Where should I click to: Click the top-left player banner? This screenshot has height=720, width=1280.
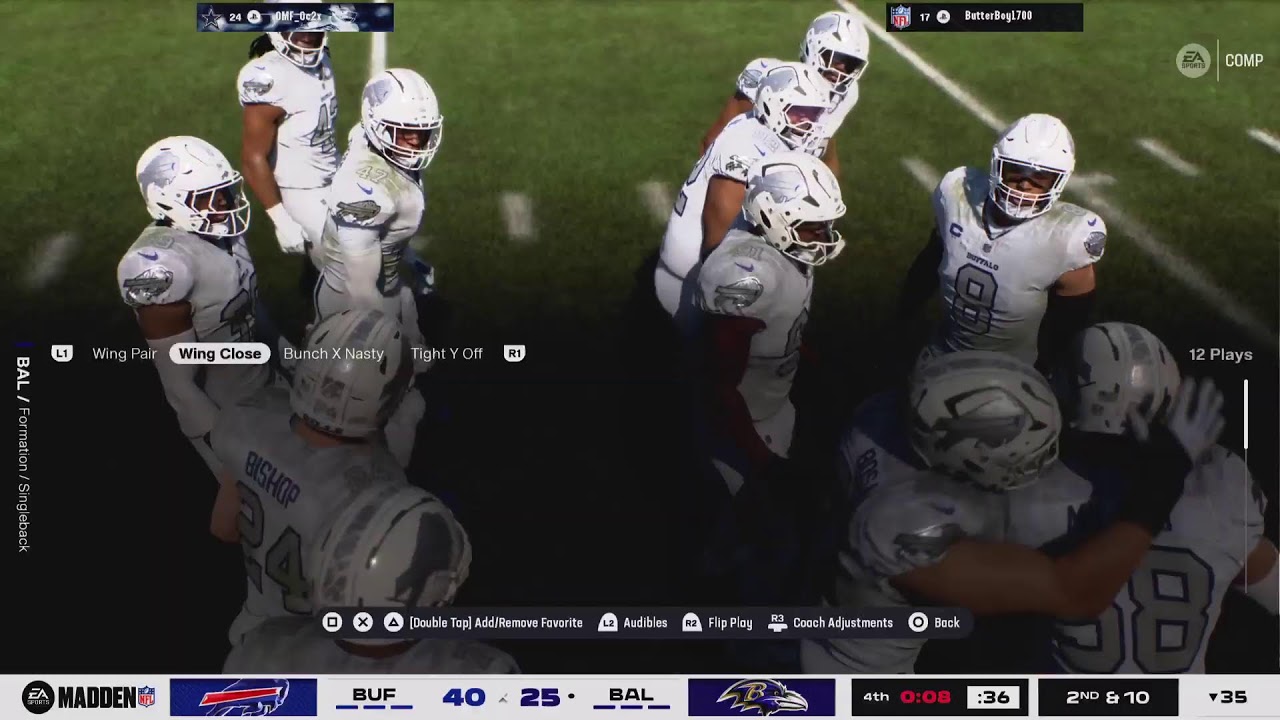(295, 17)
